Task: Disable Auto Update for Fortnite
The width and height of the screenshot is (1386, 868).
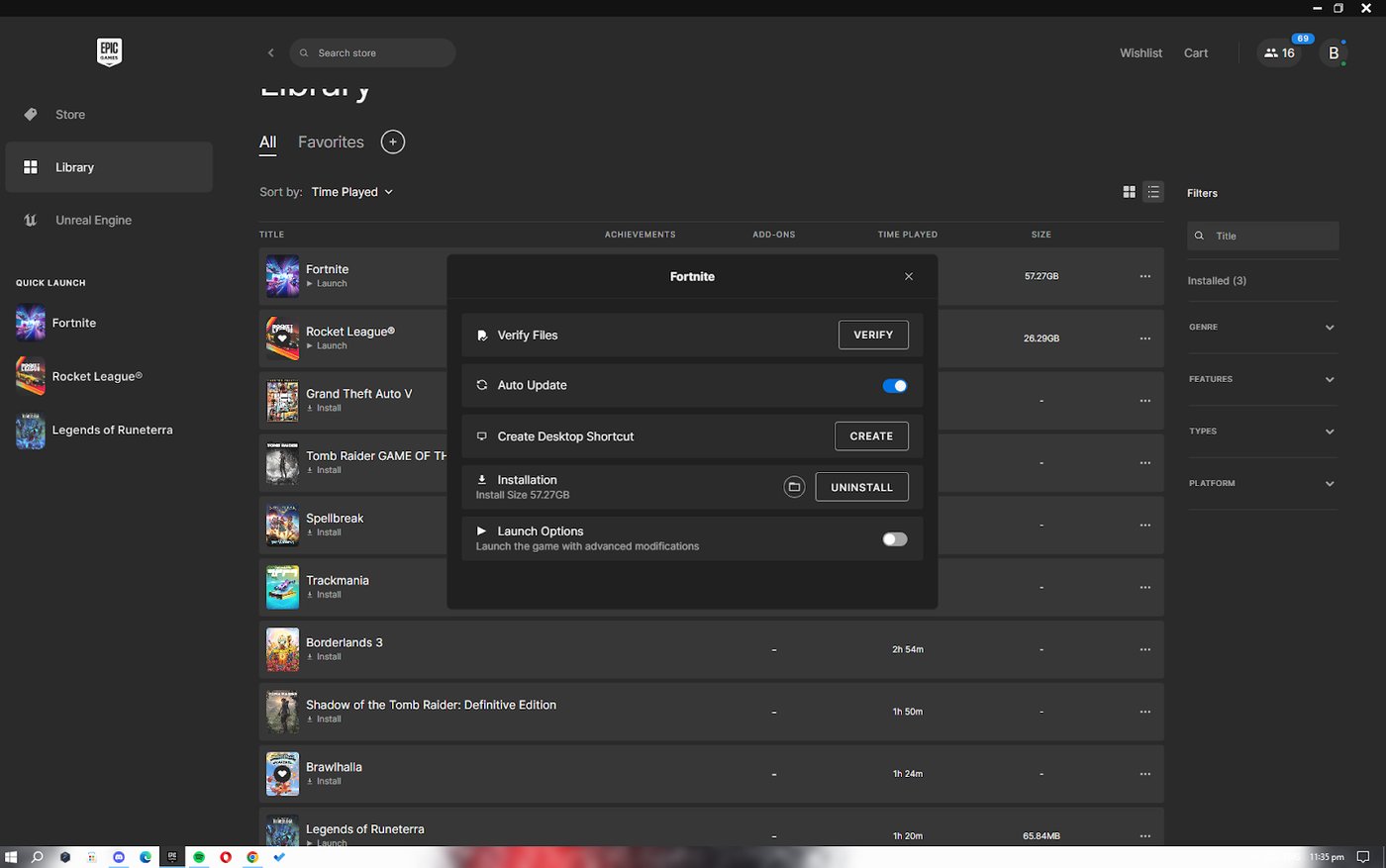Action: tap(894, 385)
